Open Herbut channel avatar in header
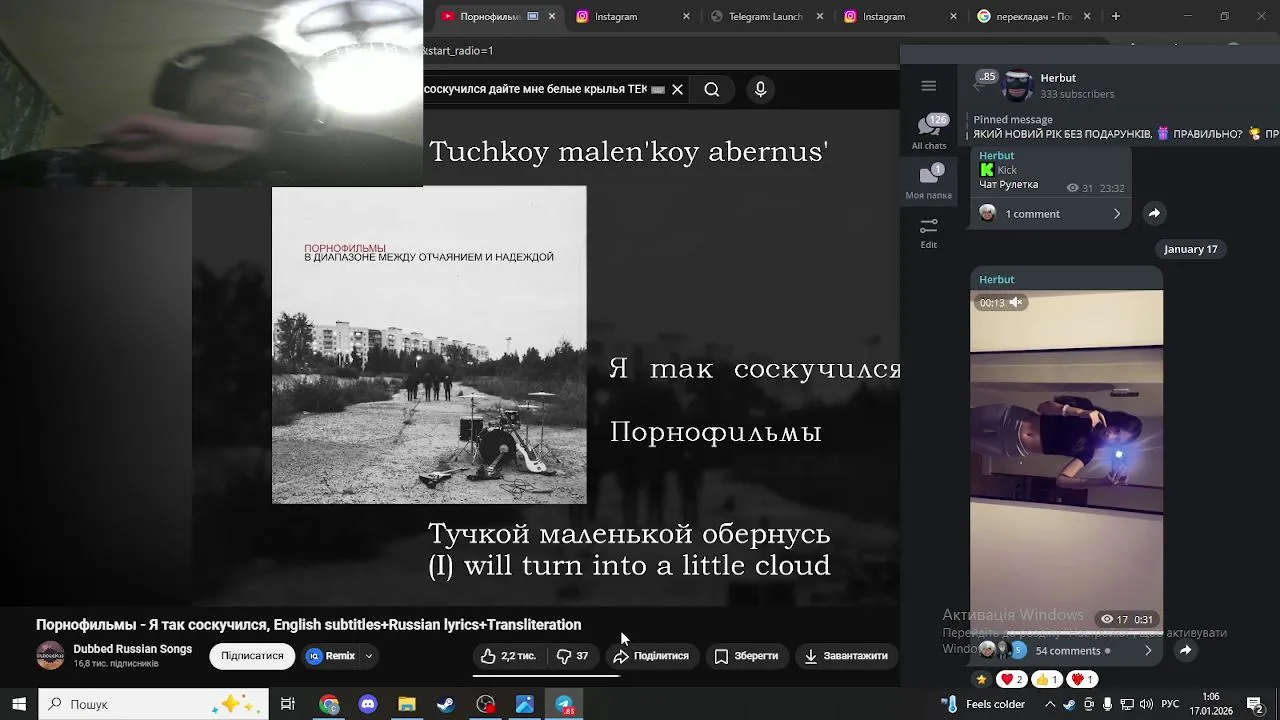1280x720 pixels. pyautogui.click(x=1017, y=86)
